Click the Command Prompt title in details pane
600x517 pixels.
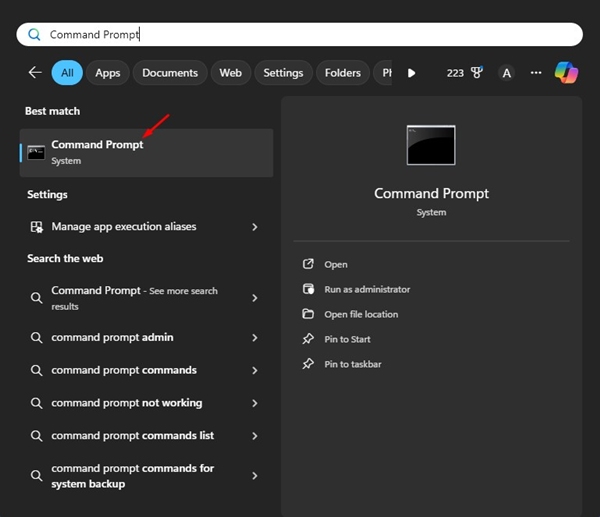431,194
